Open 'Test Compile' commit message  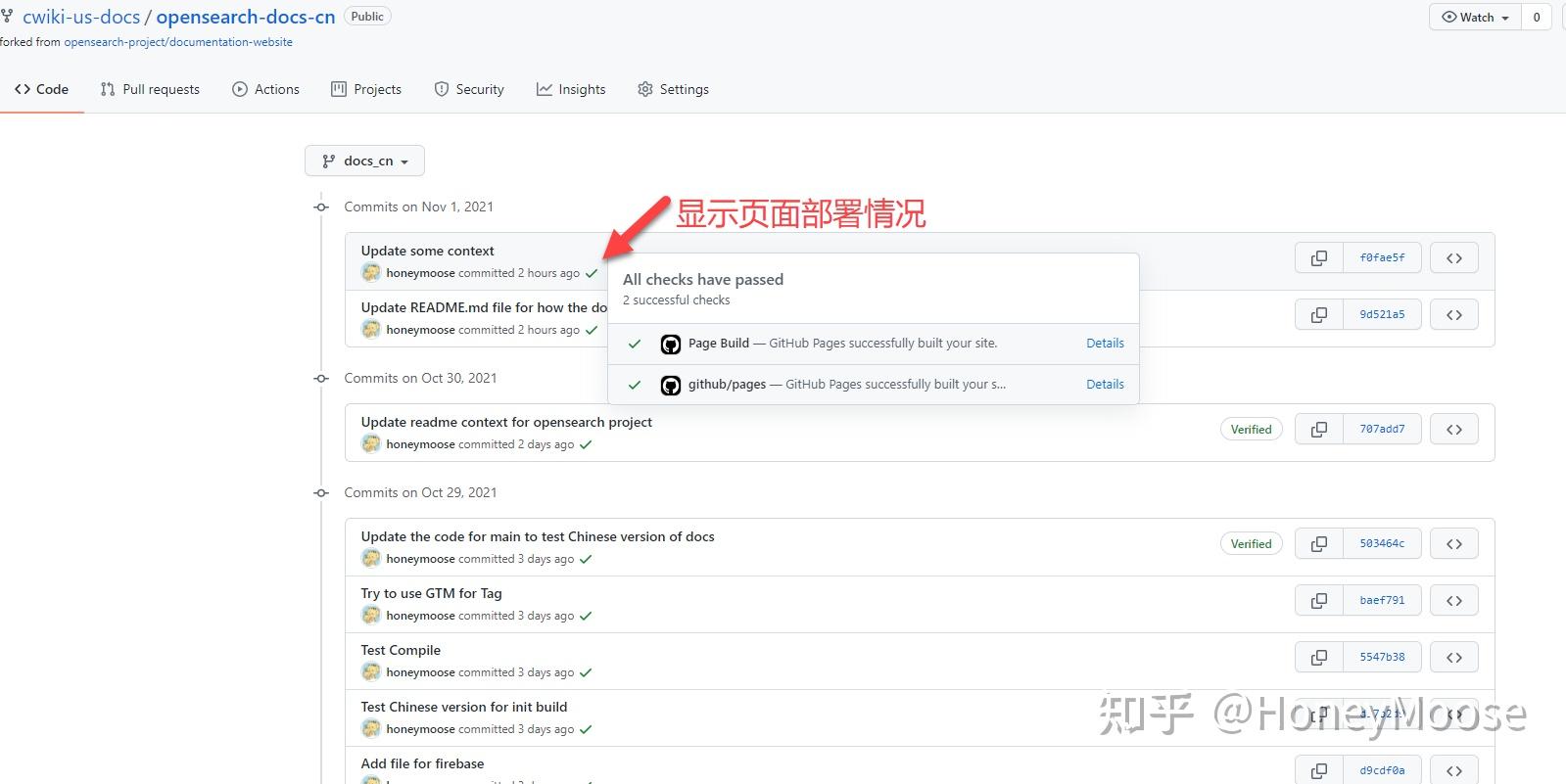(x=401, y=651)
